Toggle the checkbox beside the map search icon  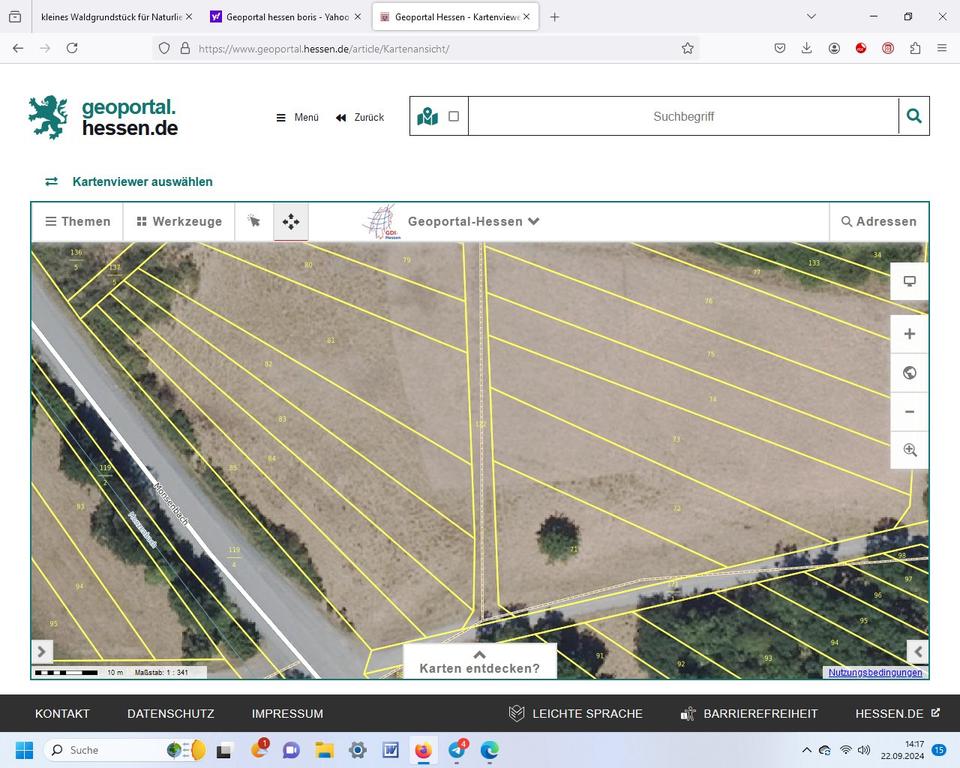click(x=453, y=116)
